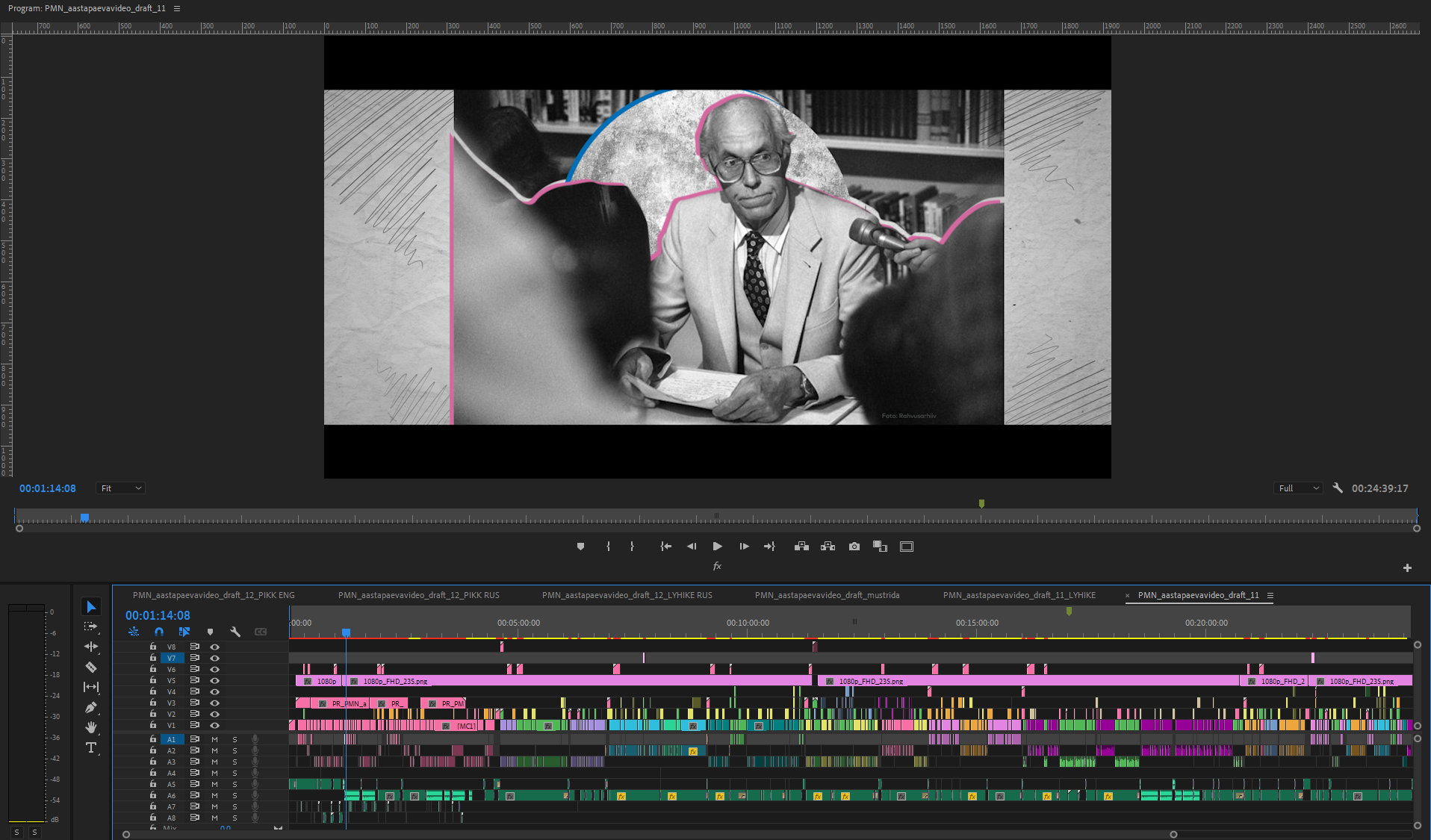Select the Type tool

91,747
